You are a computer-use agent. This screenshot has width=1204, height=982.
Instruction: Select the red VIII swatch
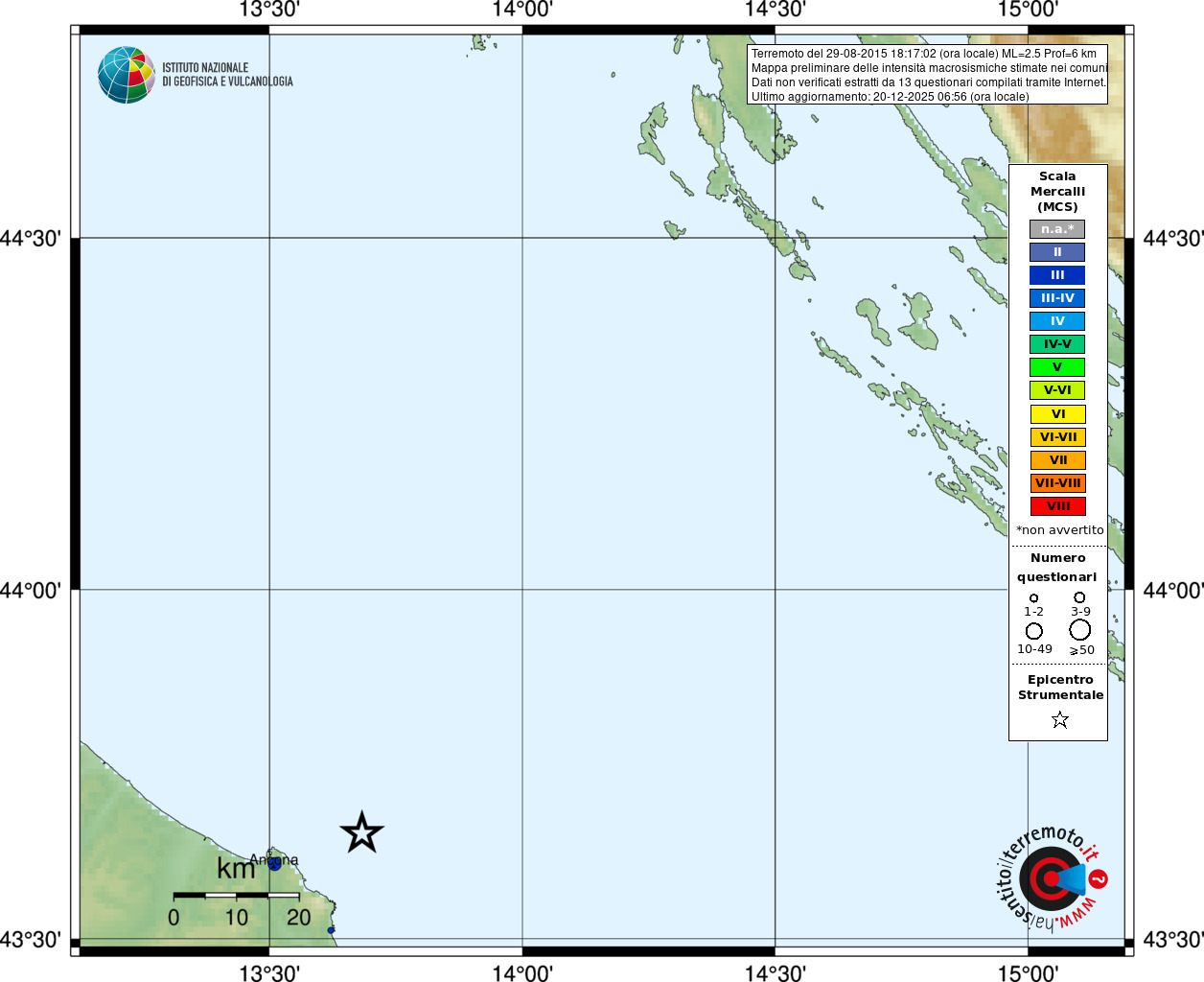(x=1057, y=506)
